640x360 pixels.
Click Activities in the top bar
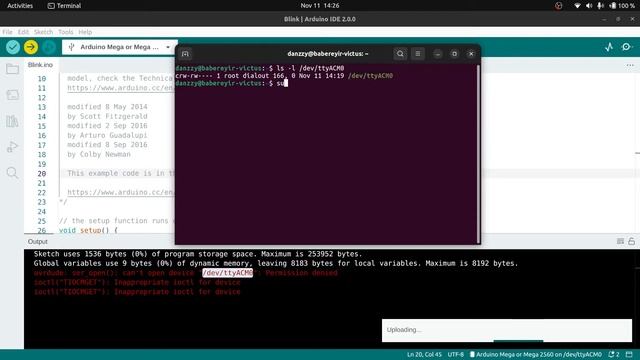click(x=20, y=6)
